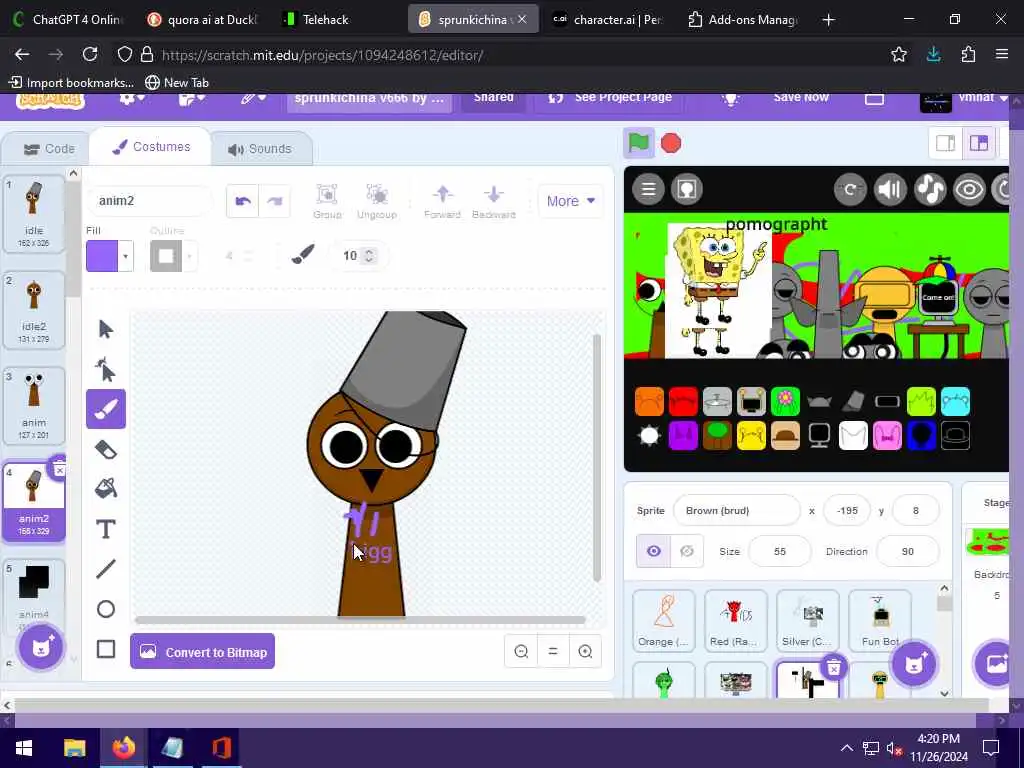1024x768 pixels.
Task: Click the Choose a Costume cat button
Action: pos(41,647)
